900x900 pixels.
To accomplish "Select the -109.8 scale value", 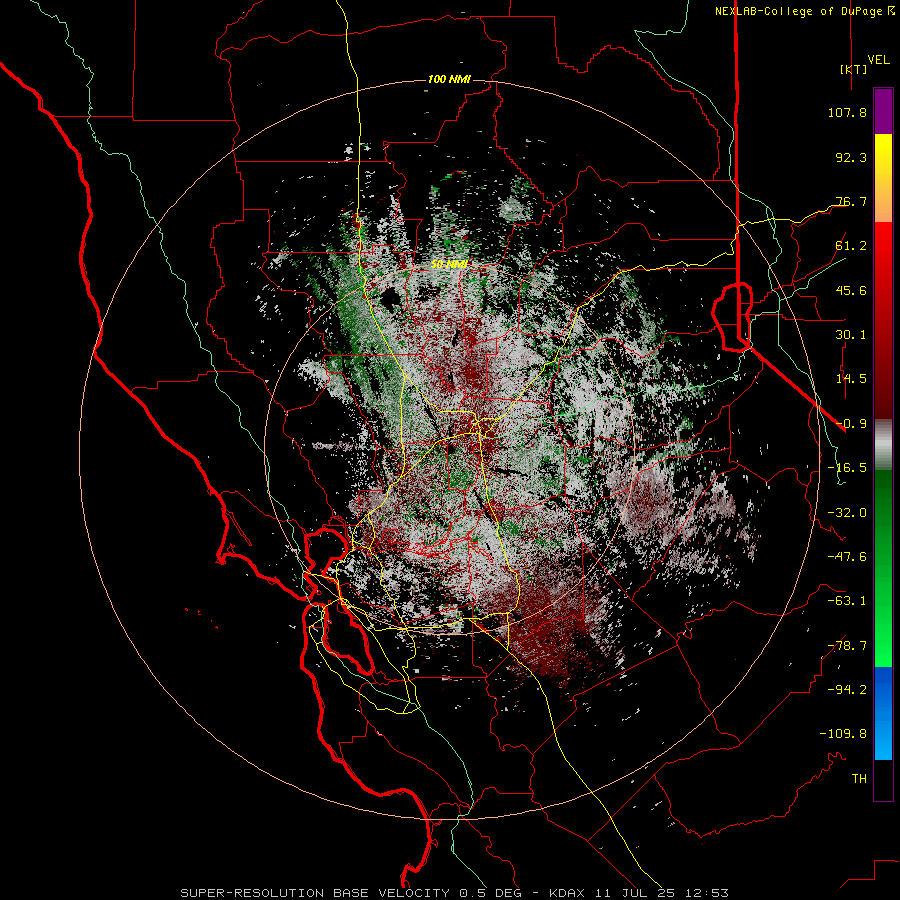I will point(843,734).
